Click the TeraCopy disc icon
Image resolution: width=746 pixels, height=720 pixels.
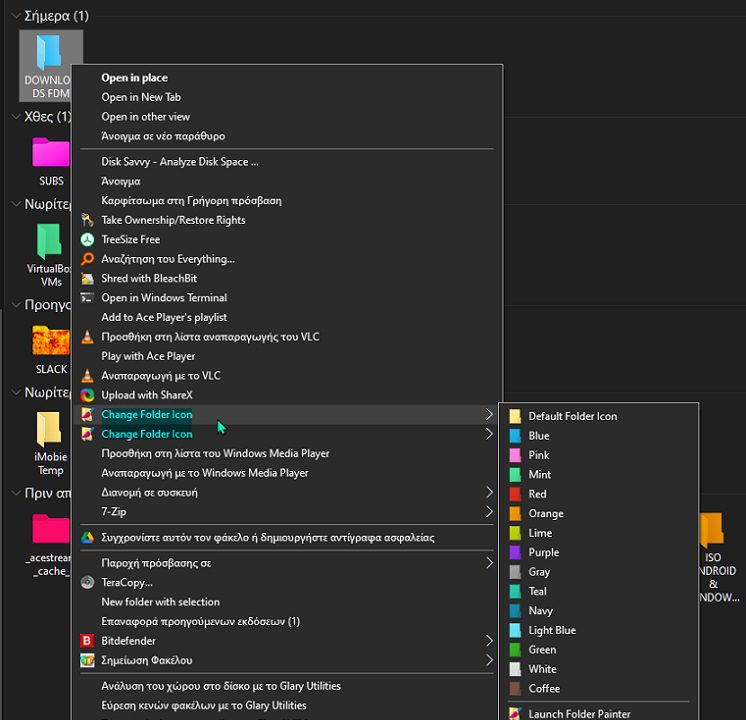pyautogui.click(x=87, y=582)
